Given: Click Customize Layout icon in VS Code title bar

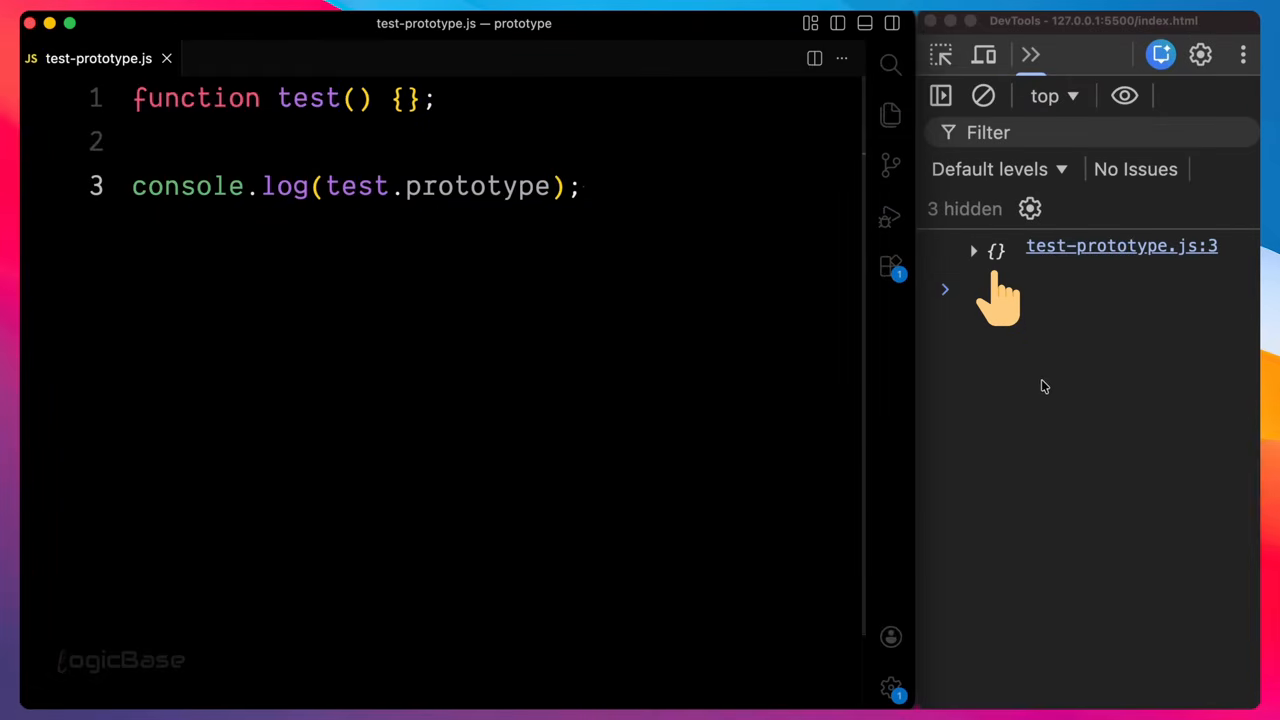Looking at the screenshot, I should click(x=811, y=23).
